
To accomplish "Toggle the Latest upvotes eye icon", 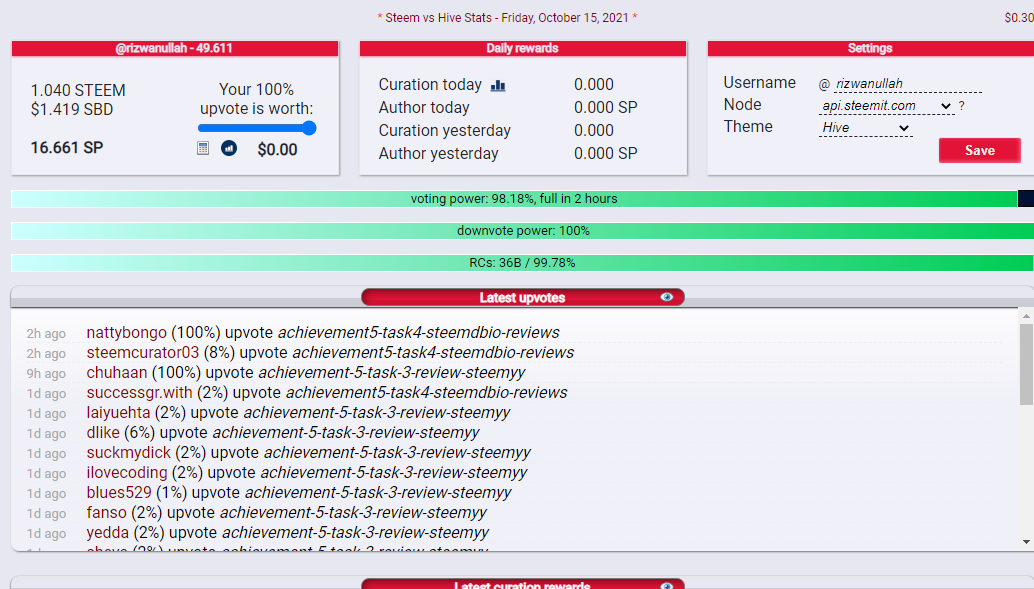I will pos(667,297).
